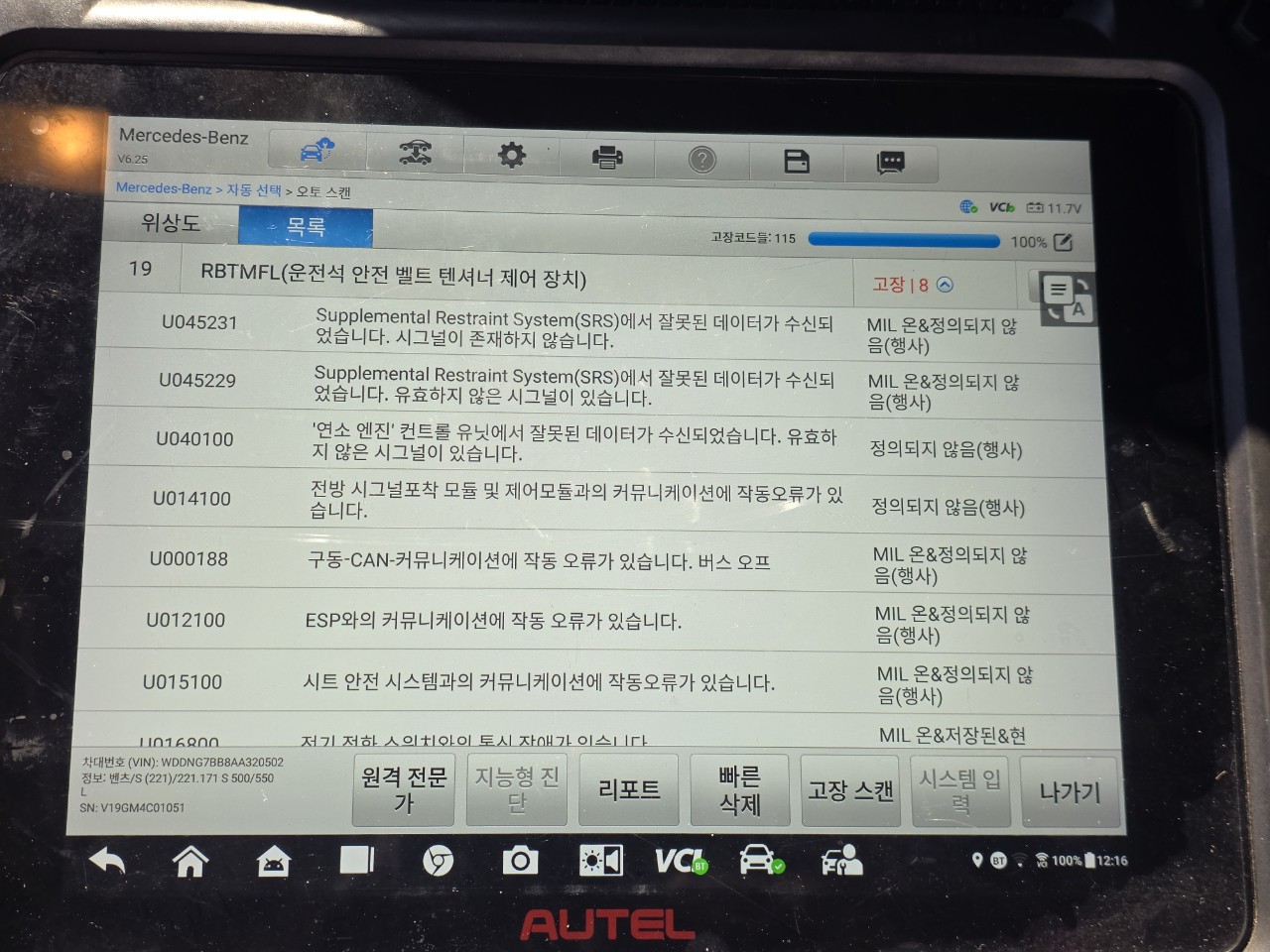Start 고장 스캔 button
This screenshot has height=952, width=1270.
(x=850, y=790)
